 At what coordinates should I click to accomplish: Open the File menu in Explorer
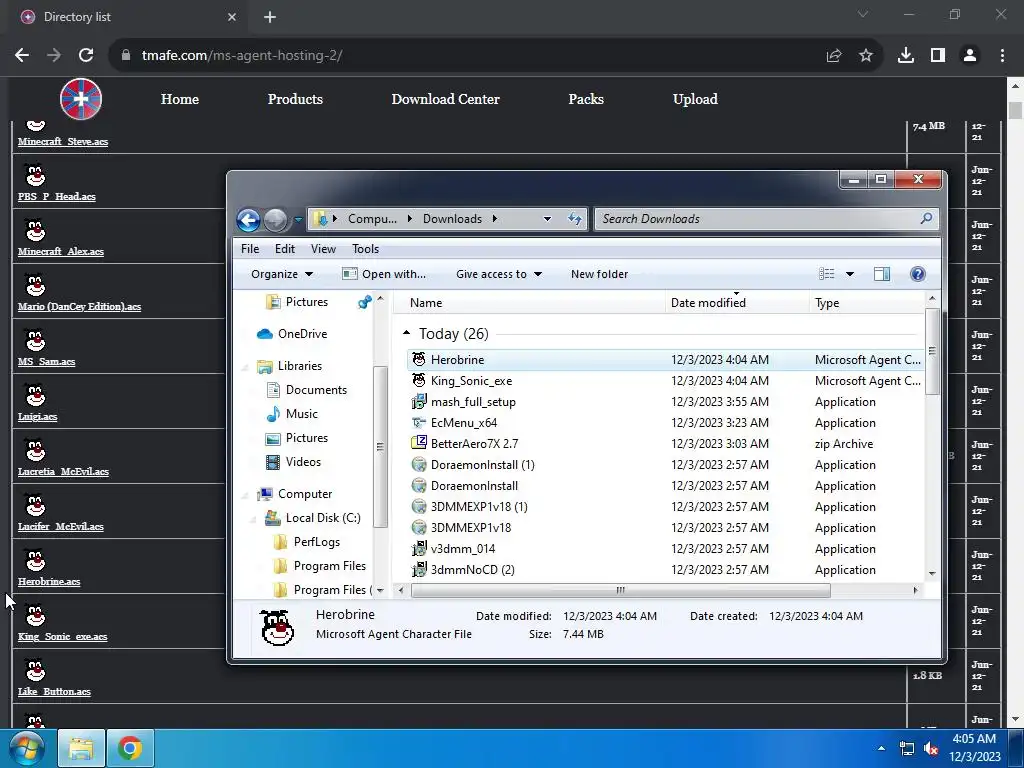pos(249,249)
